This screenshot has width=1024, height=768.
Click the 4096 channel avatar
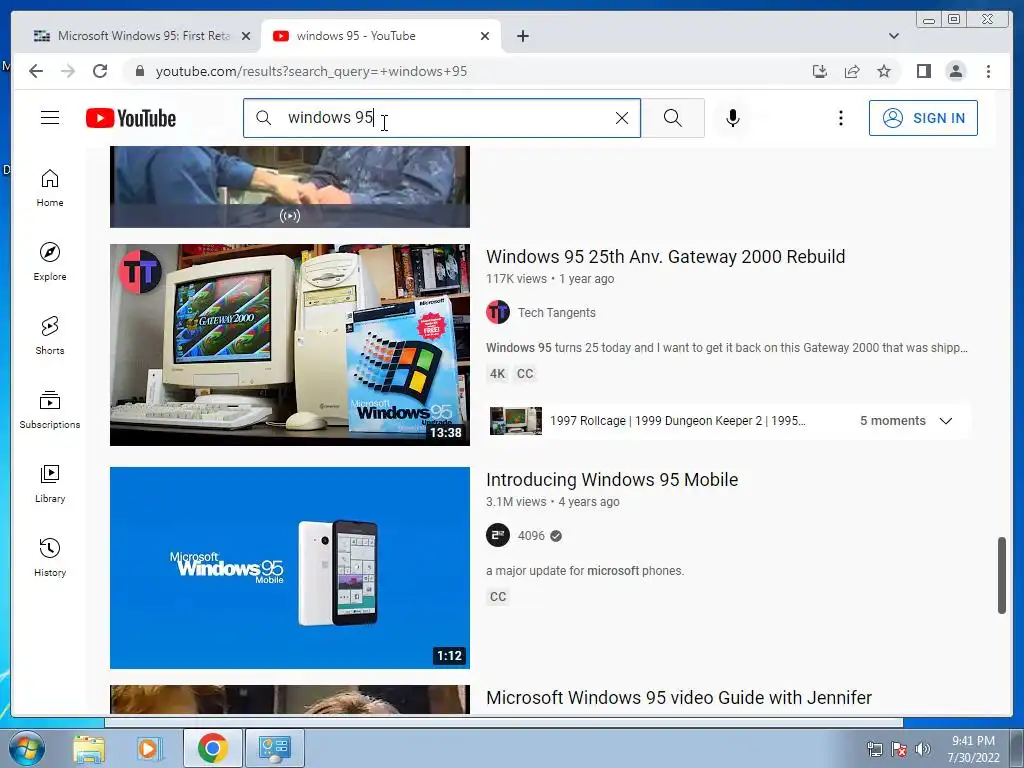[498, 536]
